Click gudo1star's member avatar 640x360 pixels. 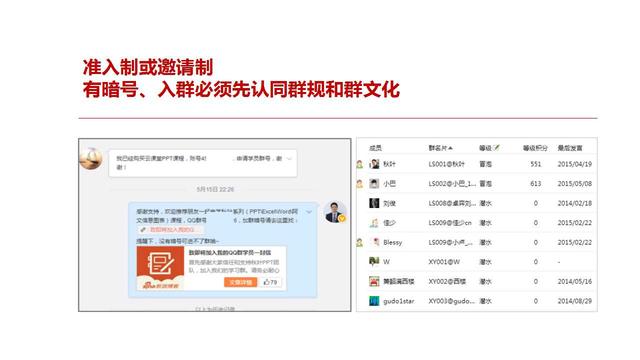click(374, 301)
